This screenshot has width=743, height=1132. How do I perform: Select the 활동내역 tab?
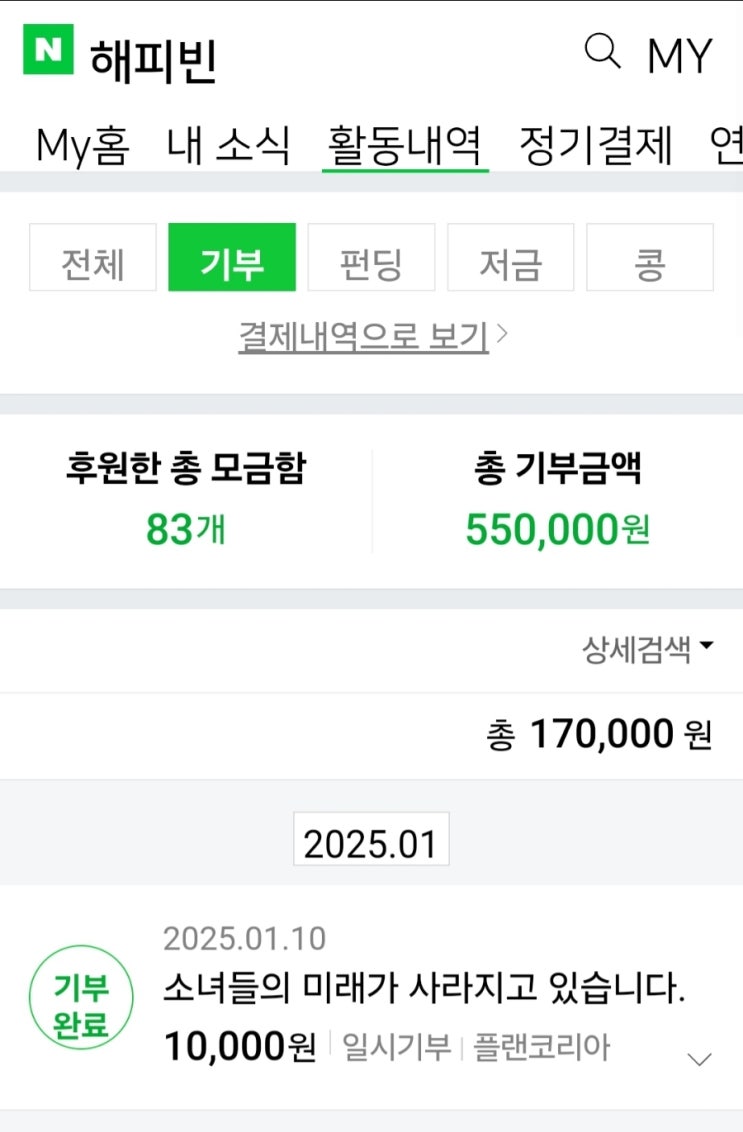405,146
